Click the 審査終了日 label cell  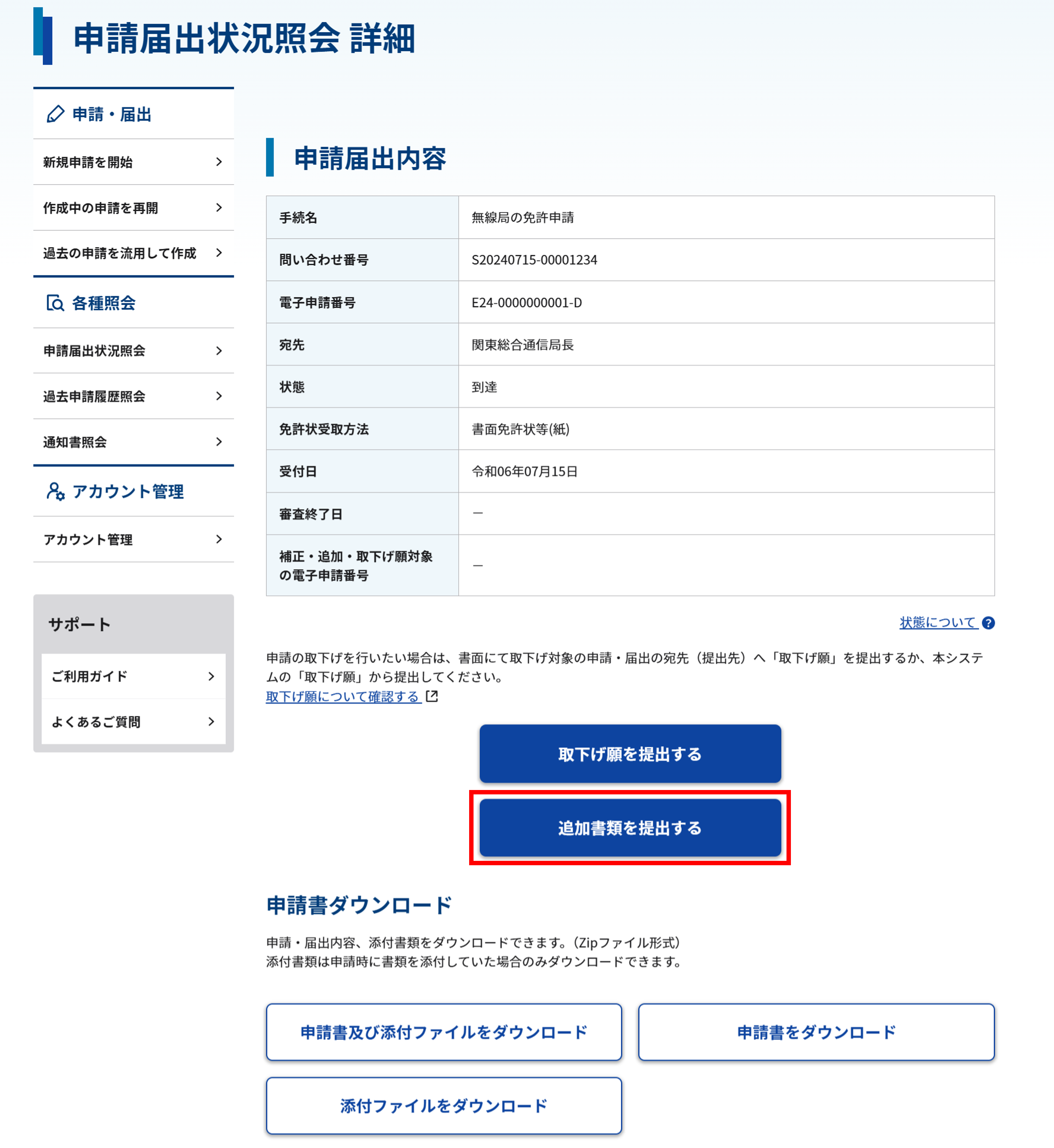362,513
